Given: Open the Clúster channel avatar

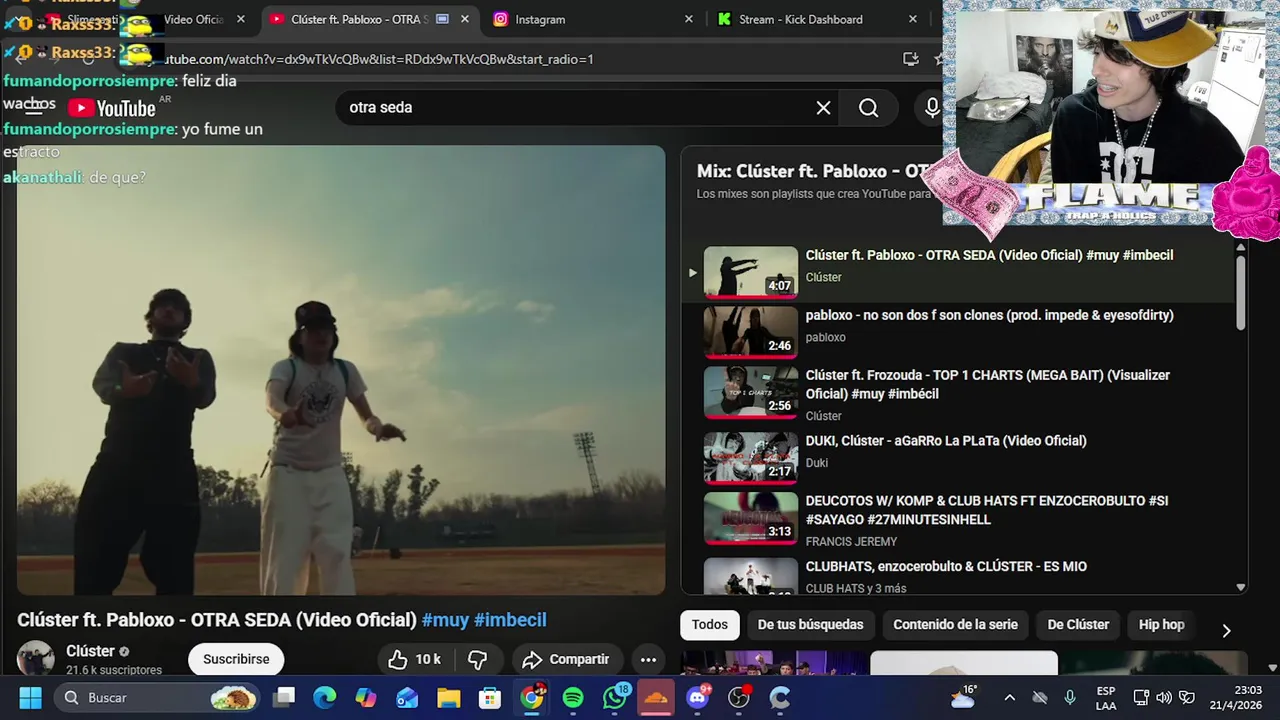Looking at the screenshot, I should pyautogui.click(x=36, y=658).
